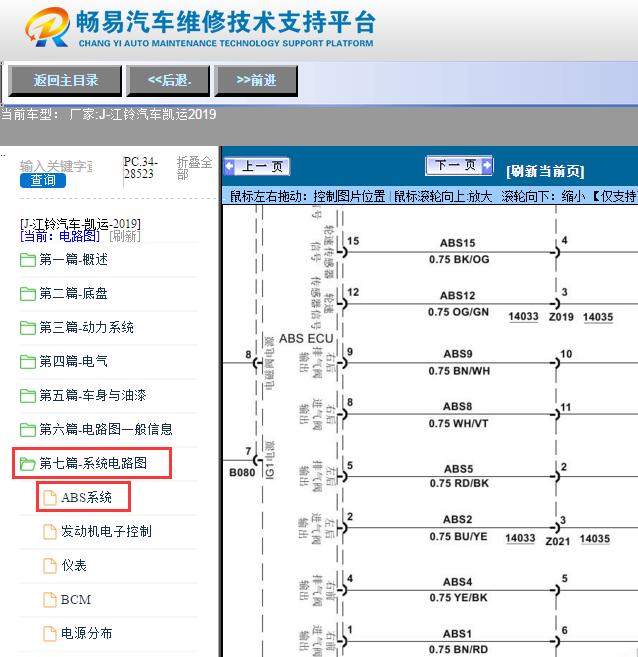Click the 折叠全部 collapse-all link
The width and height of the screenshot is (638, 657).
[194, 168]
